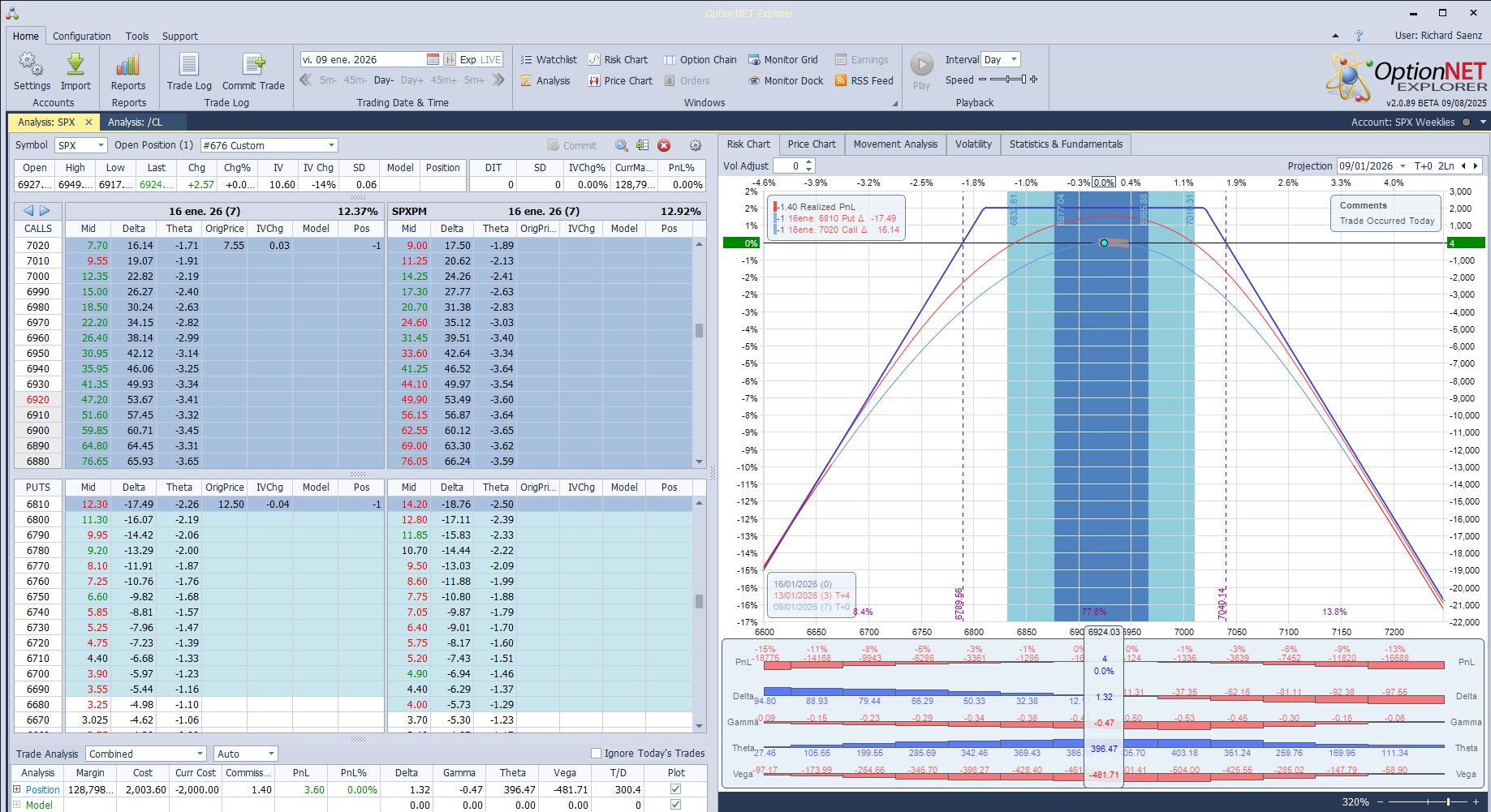This screenshot has height=812, width=1491.
Task: Click the LIVE button
Action: 491,60
